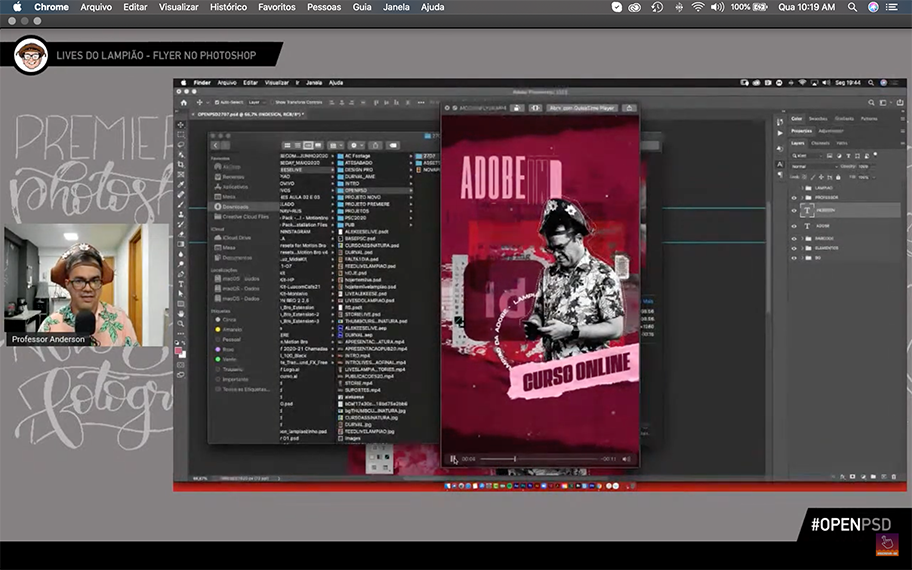
Task: Switch Finder to icon view
Action: [x=287, y=145]
